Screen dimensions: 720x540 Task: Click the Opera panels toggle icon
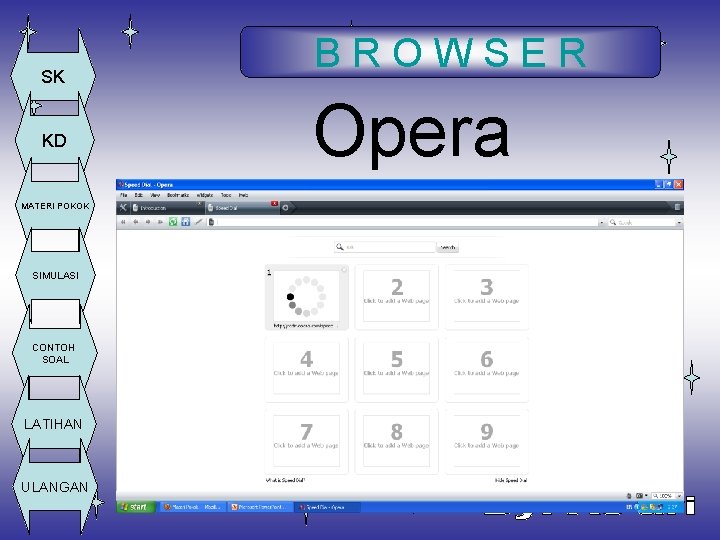tap(123, 208)
